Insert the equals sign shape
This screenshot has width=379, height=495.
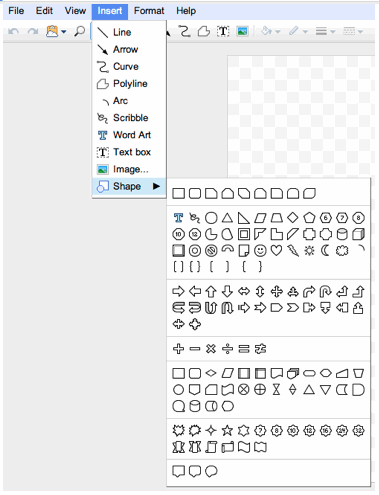[244, 349]
